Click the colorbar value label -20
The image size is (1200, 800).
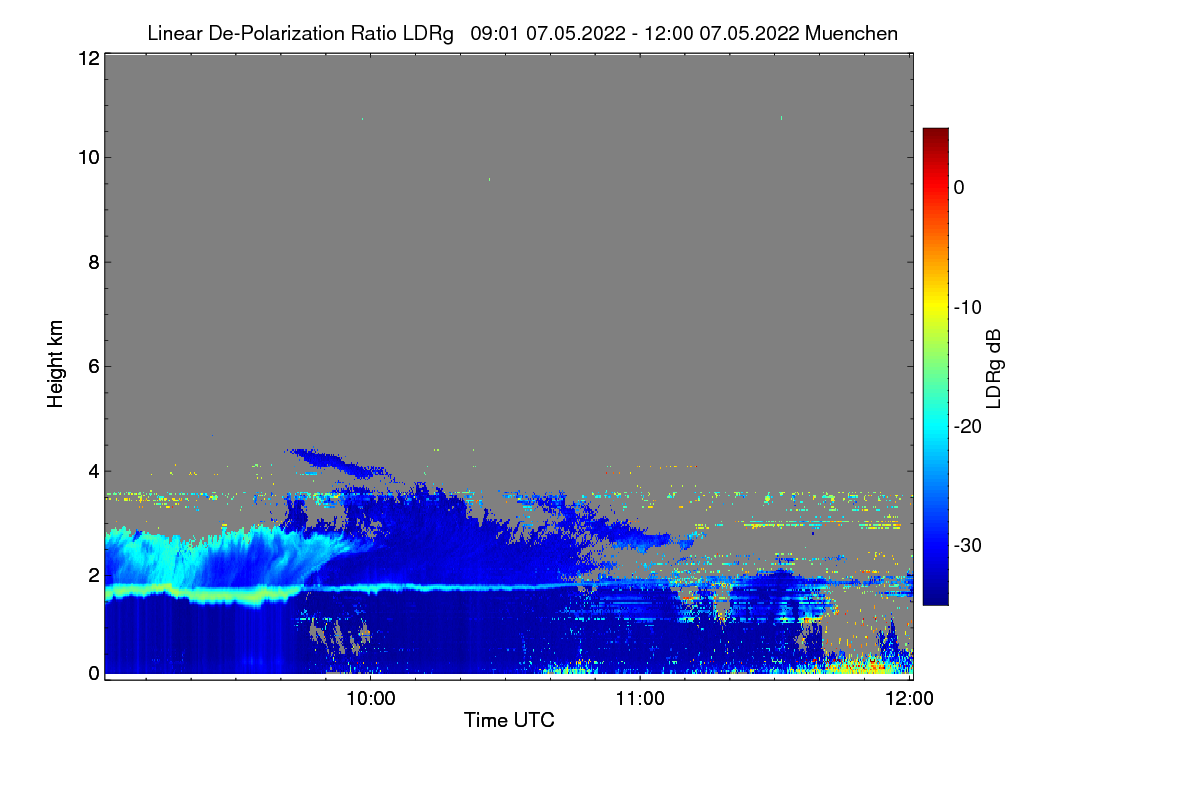click(966, 426)
